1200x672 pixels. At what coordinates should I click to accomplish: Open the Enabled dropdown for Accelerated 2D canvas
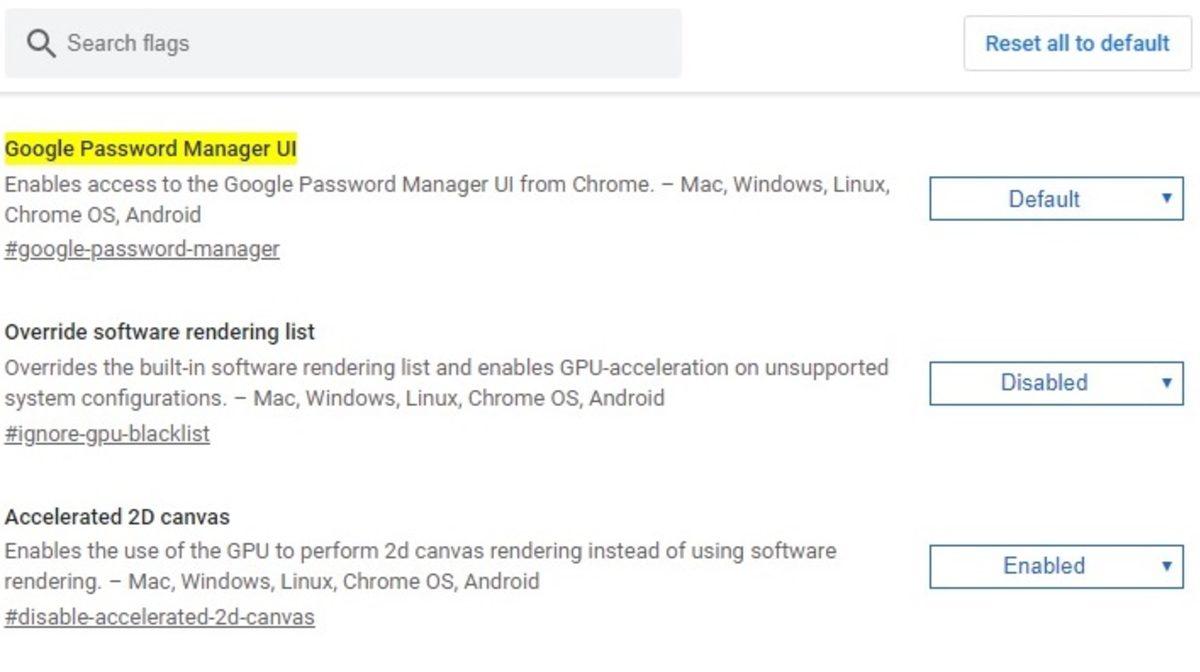(1055, 566)
